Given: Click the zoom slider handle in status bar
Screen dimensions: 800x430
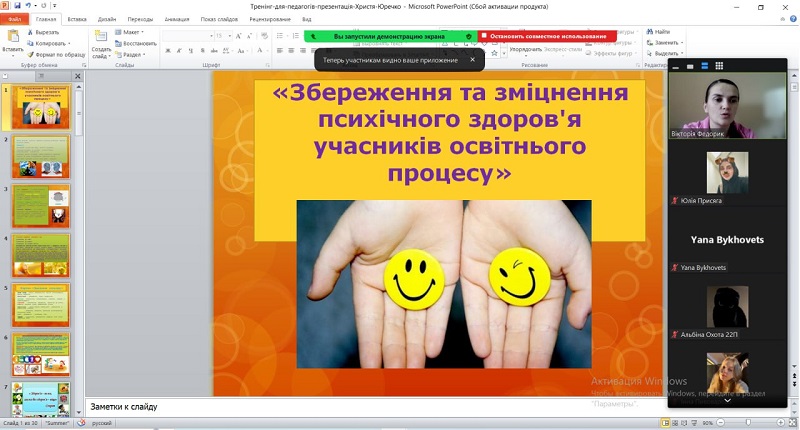Looking at the screenshot, I should click(748, 423).
